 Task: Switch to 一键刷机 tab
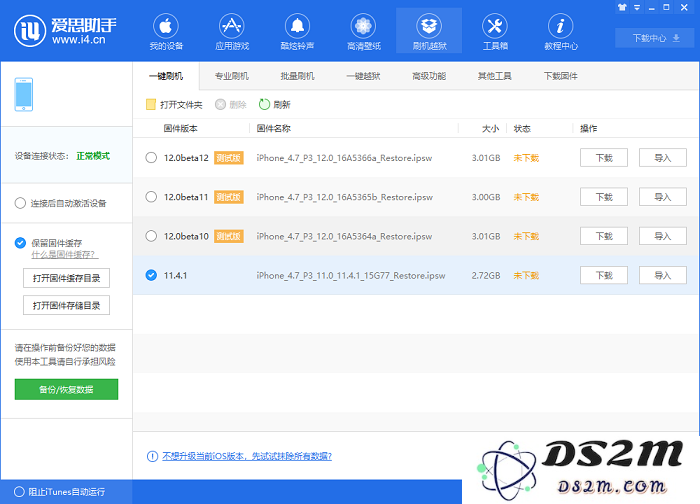pyautogui.click(x=166, y=76)
